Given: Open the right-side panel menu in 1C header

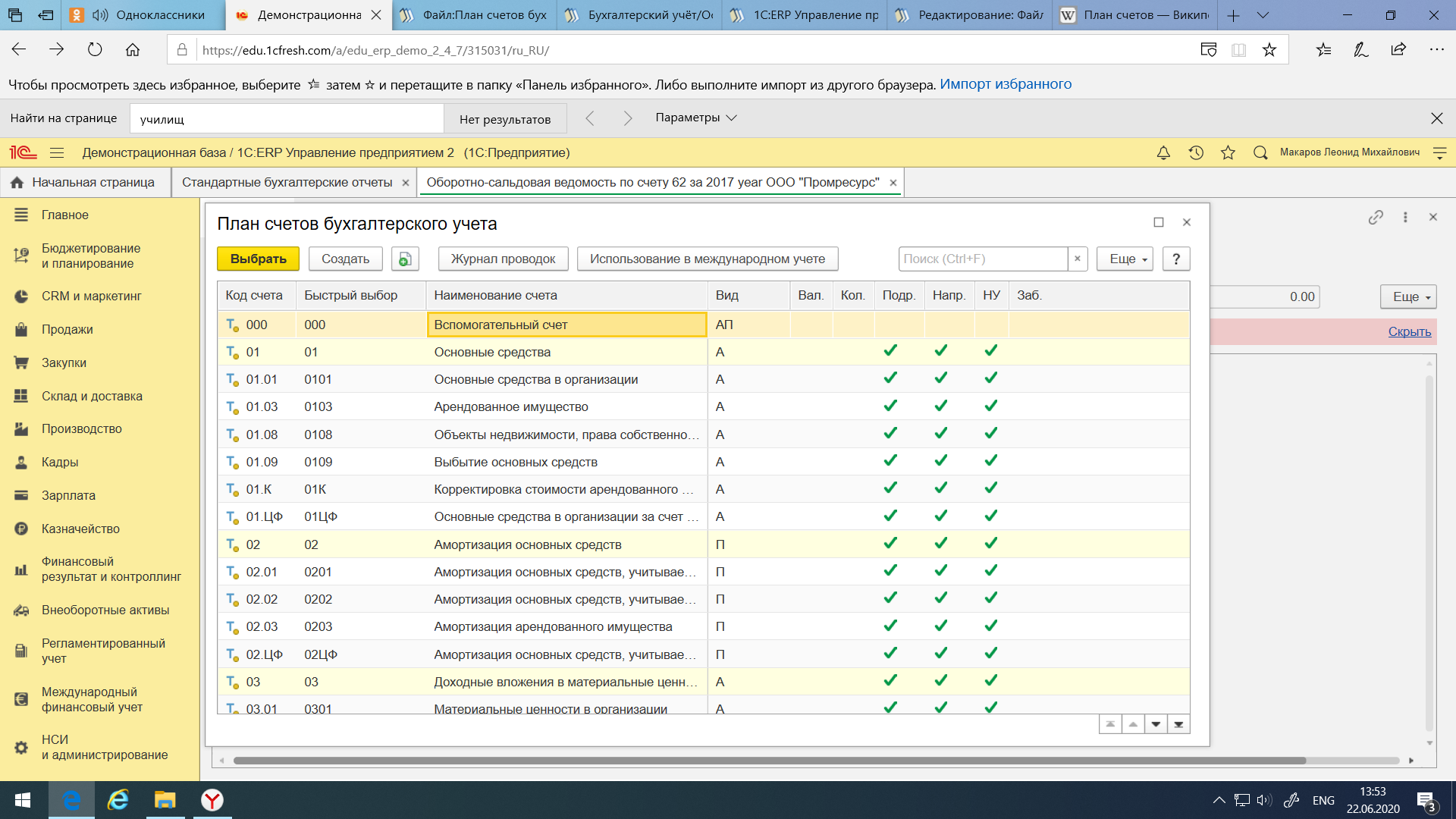Looking at the screenshot, I should pos(1439,152).
